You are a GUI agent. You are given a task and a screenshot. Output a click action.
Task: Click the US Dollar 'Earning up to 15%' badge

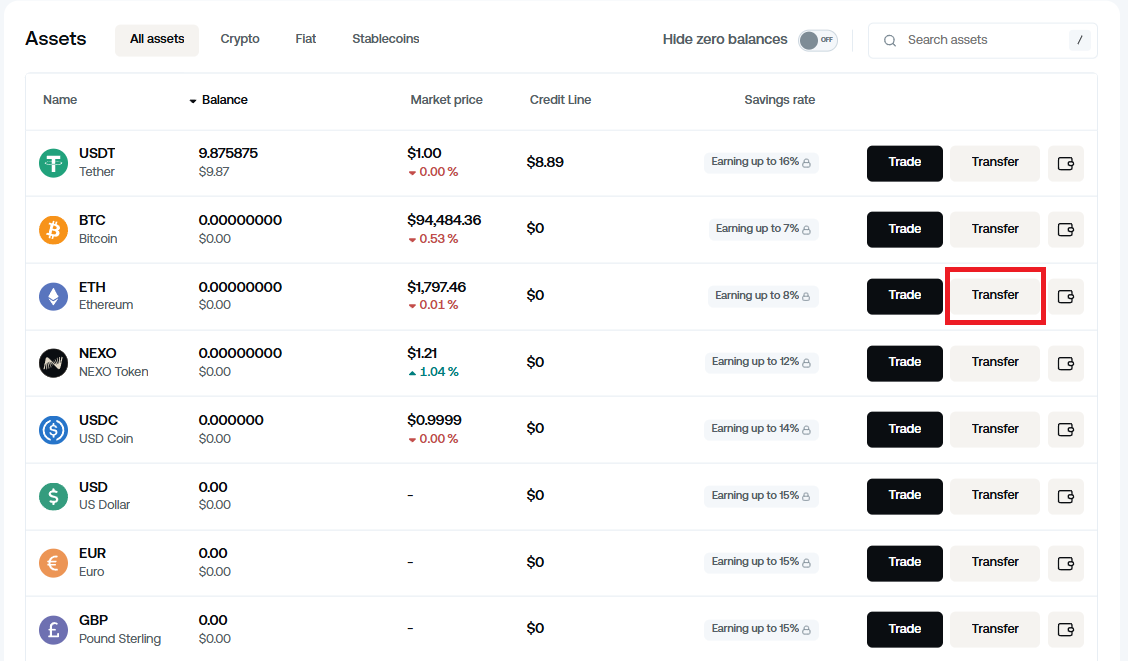(x=761, y=496)
